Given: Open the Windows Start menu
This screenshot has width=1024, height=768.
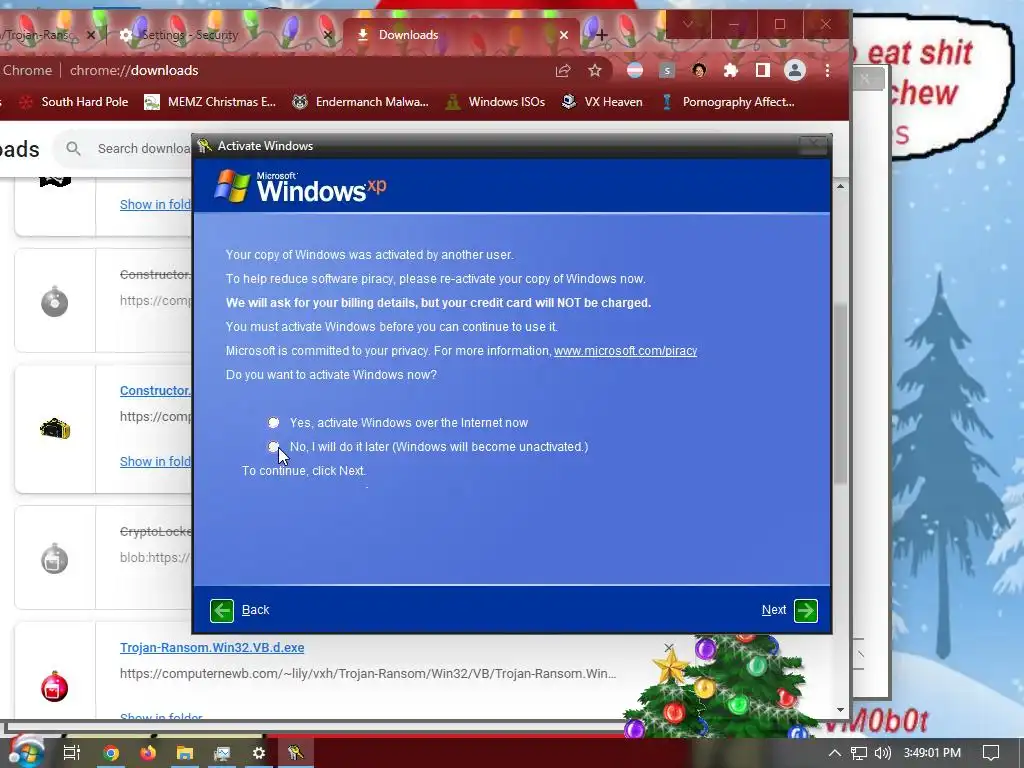Looking at the screenshot, I should (25, 752).
